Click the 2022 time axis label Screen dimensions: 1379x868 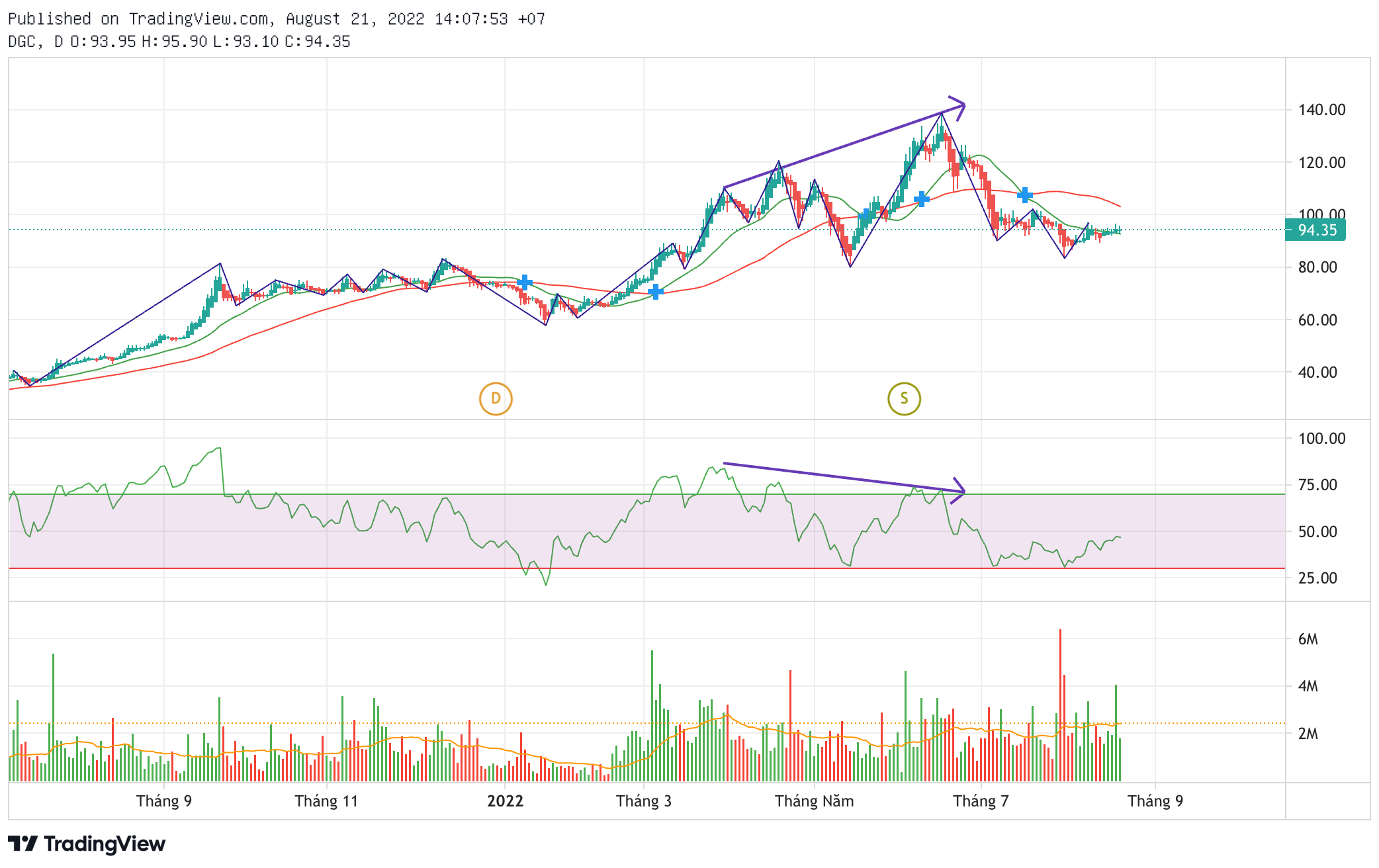[505, 801]
